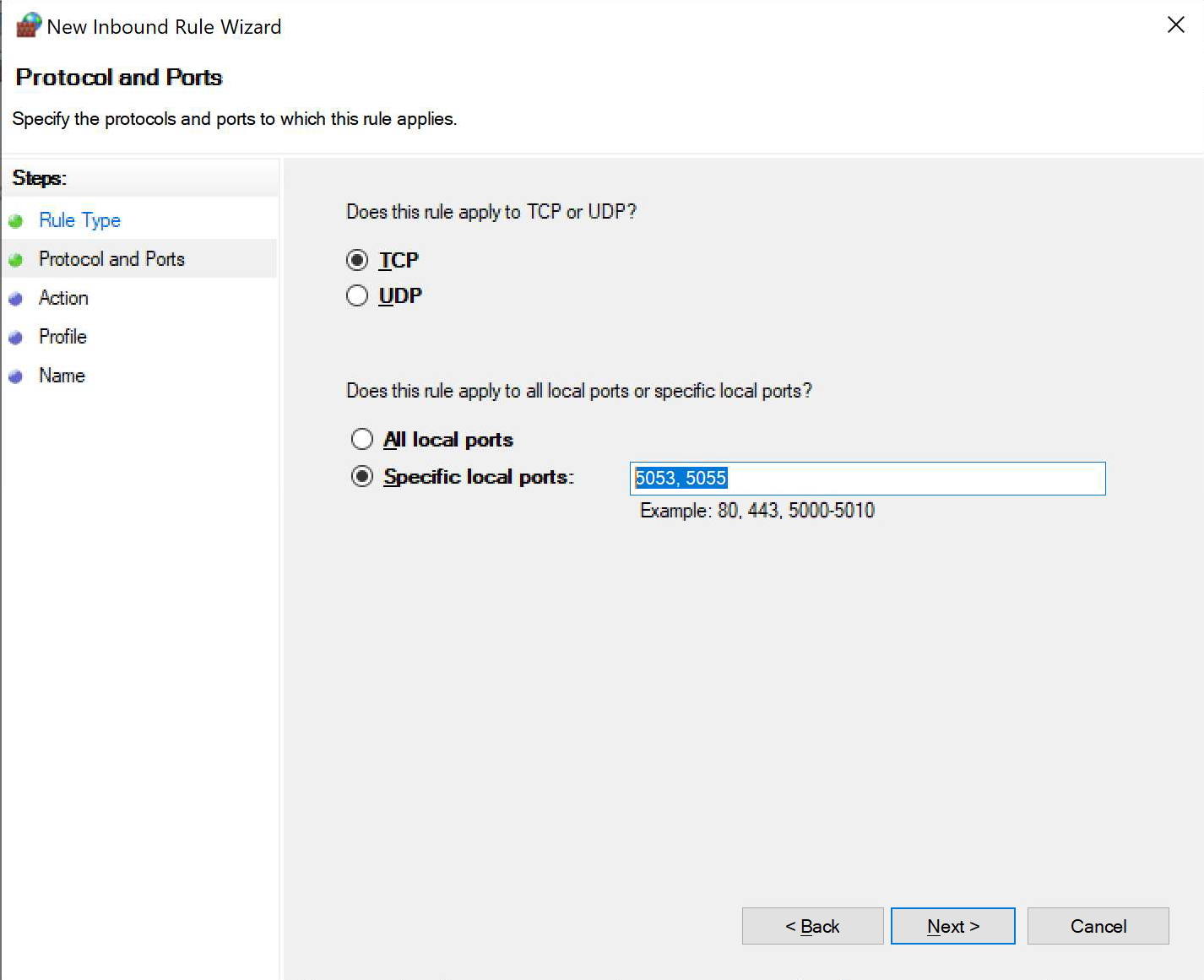This screenshot has height=980, width=1204.
Task: Click blue bullet beside Profile step
Action: coord(15,338)
